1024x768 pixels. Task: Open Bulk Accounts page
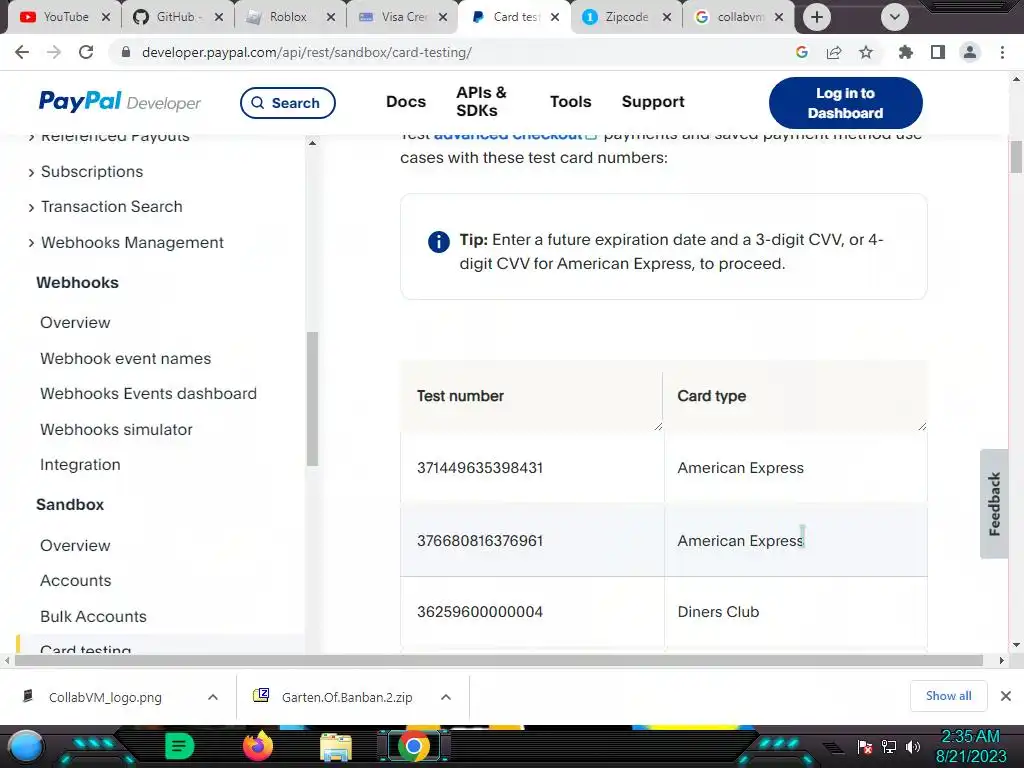[93, 616]
